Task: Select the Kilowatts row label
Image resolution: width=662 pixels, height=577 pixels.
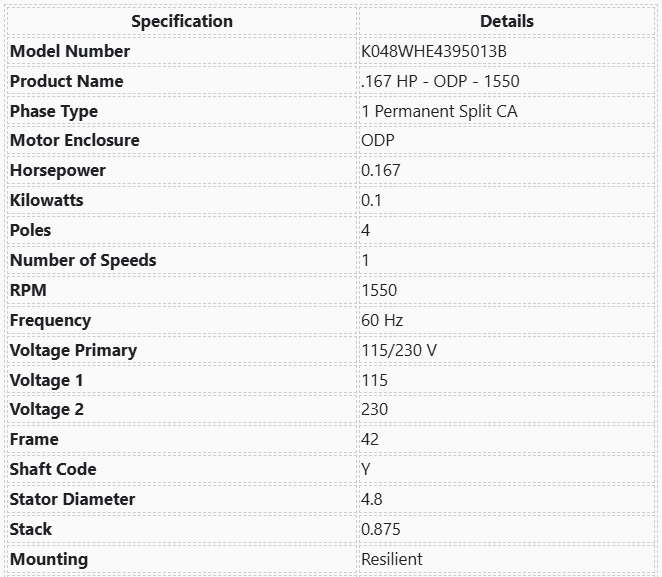Action: coord(47,200)
